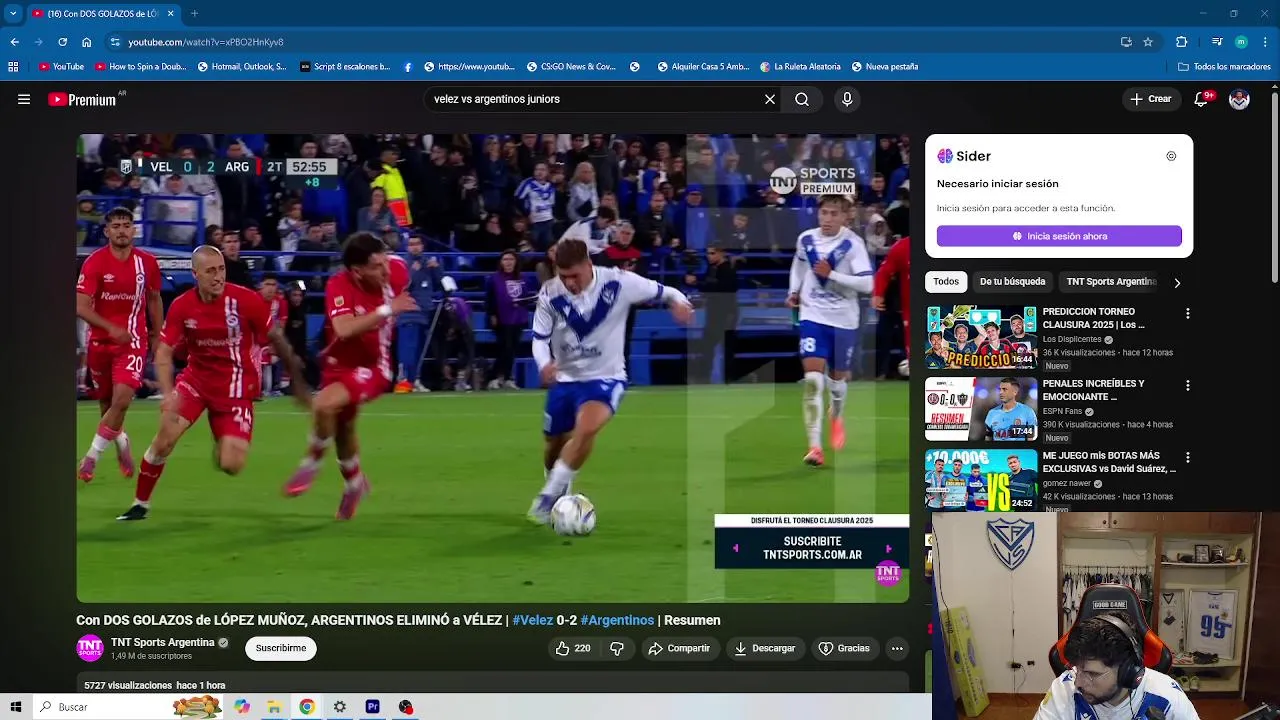
Task: Select the Todos filter chip
Action: [946, 282]
